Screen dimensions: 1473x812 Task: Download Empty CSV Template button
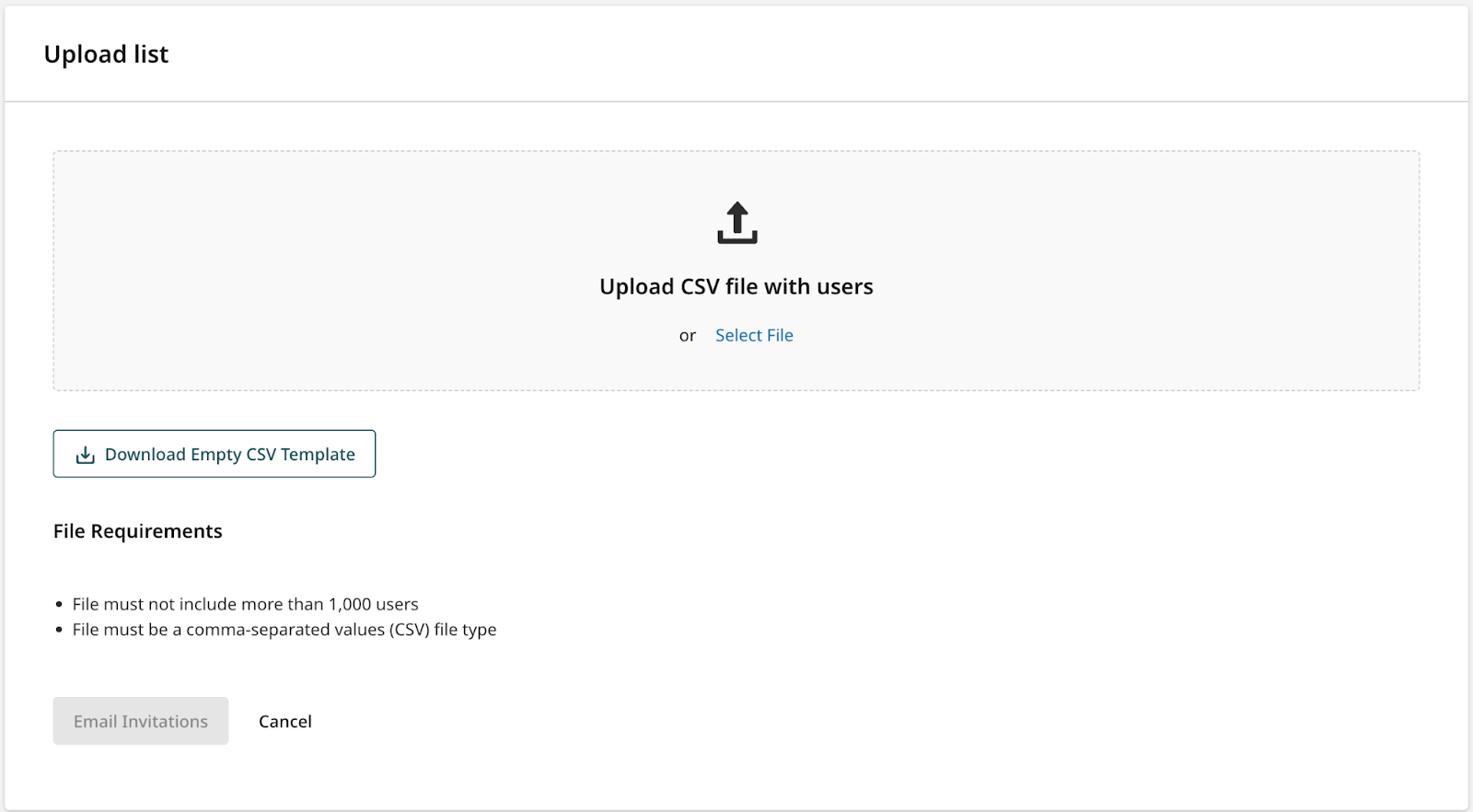[215, 454]
